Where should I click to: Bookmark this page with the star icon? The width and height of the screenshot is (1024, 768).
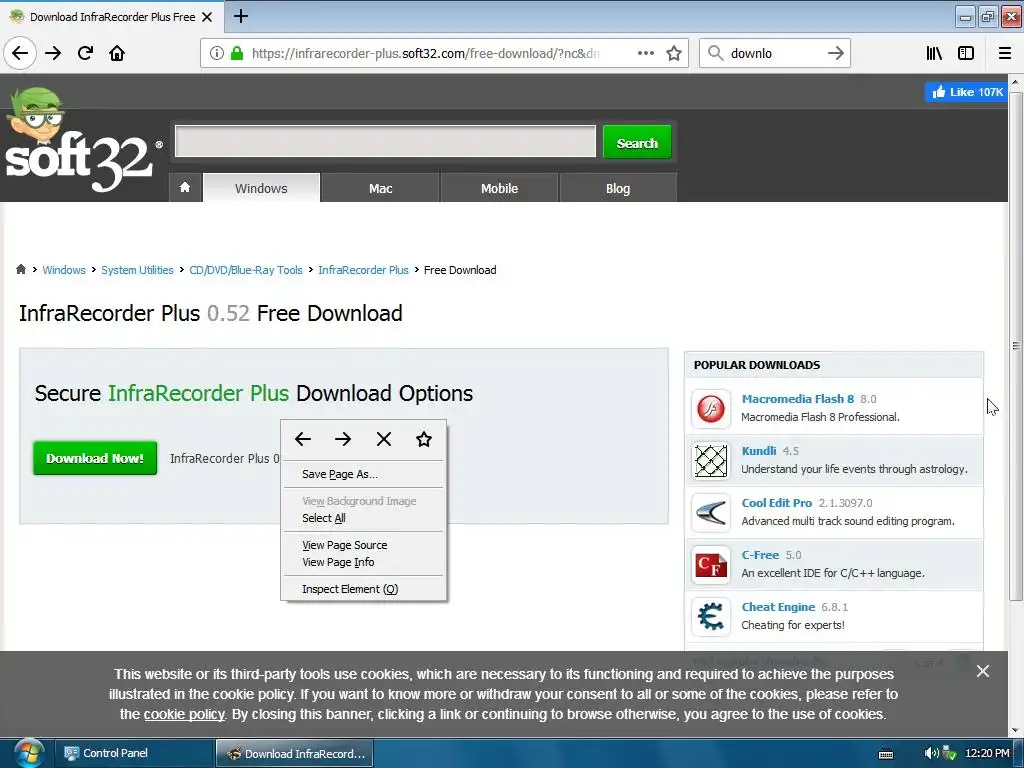(x=674, y=53)
